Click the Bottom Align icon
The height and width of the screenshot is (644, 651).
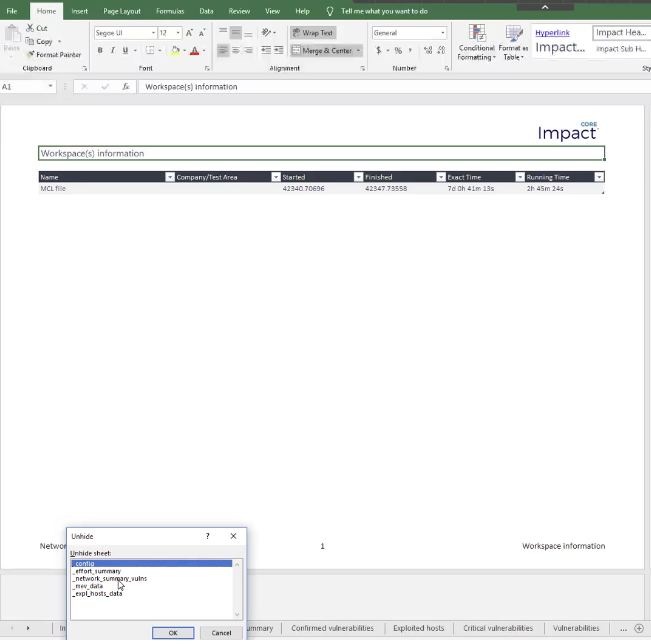[x=248, y=33]
